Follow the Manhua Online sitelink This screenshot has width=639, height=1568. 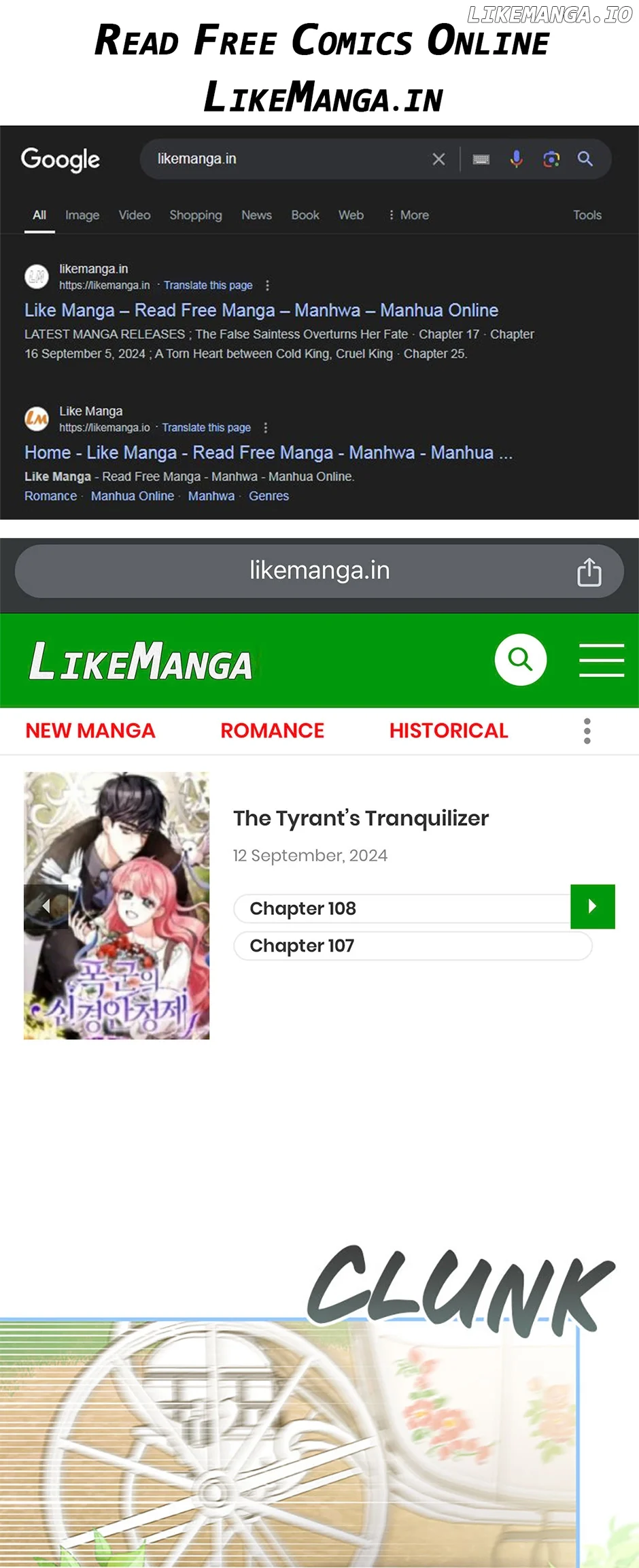click(x=133, y=496)
